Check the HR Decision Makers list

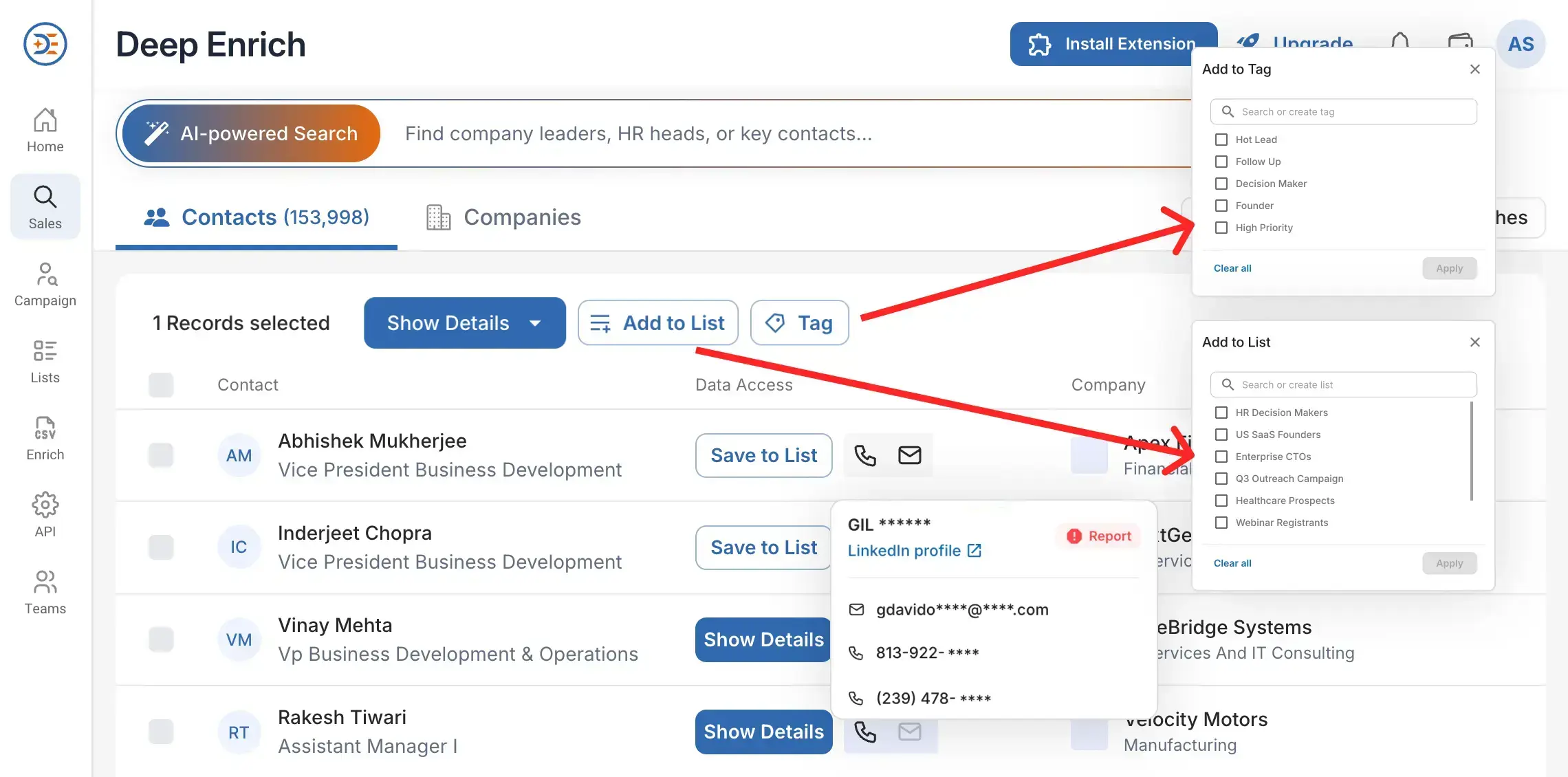click(x=1221, y=413)
